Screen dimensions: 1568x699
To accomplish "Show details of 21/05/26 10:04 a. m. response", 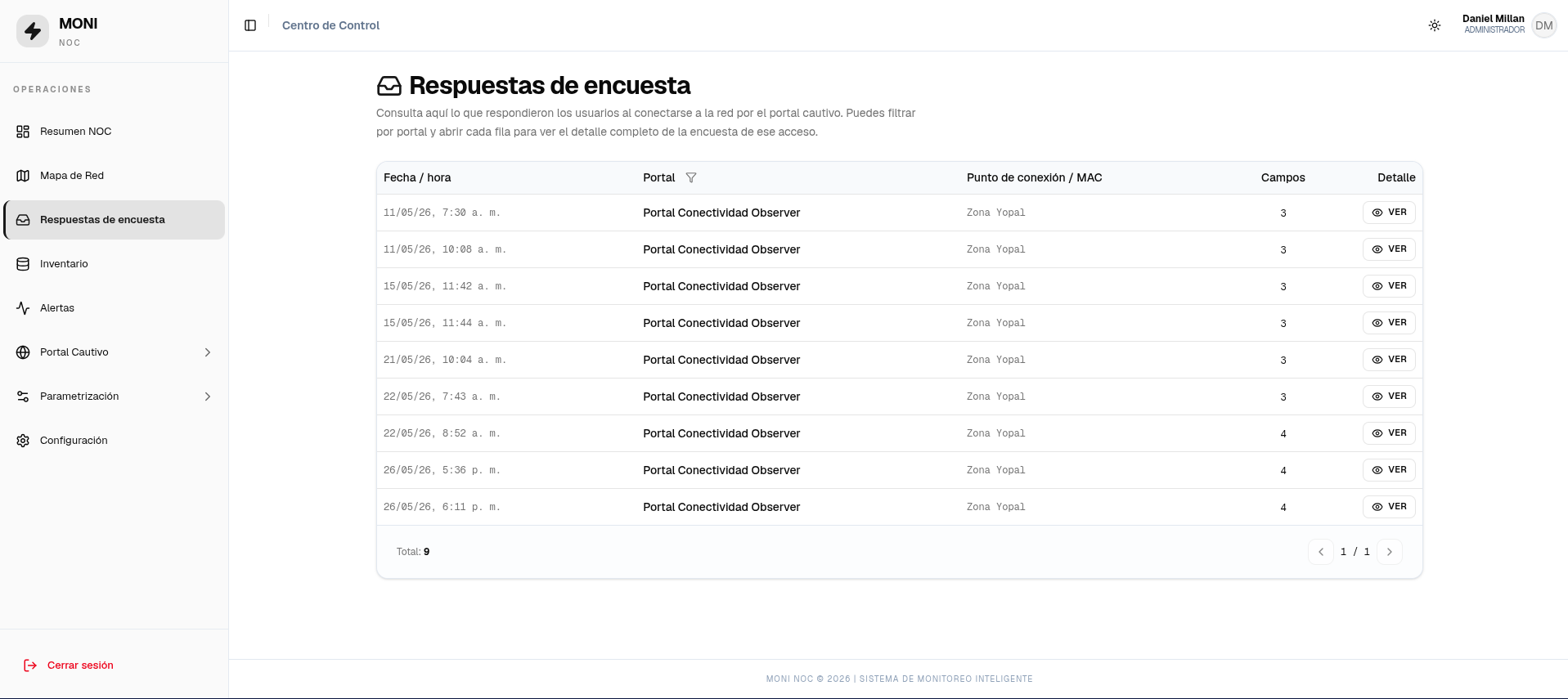I will [x=1389, y=360].
